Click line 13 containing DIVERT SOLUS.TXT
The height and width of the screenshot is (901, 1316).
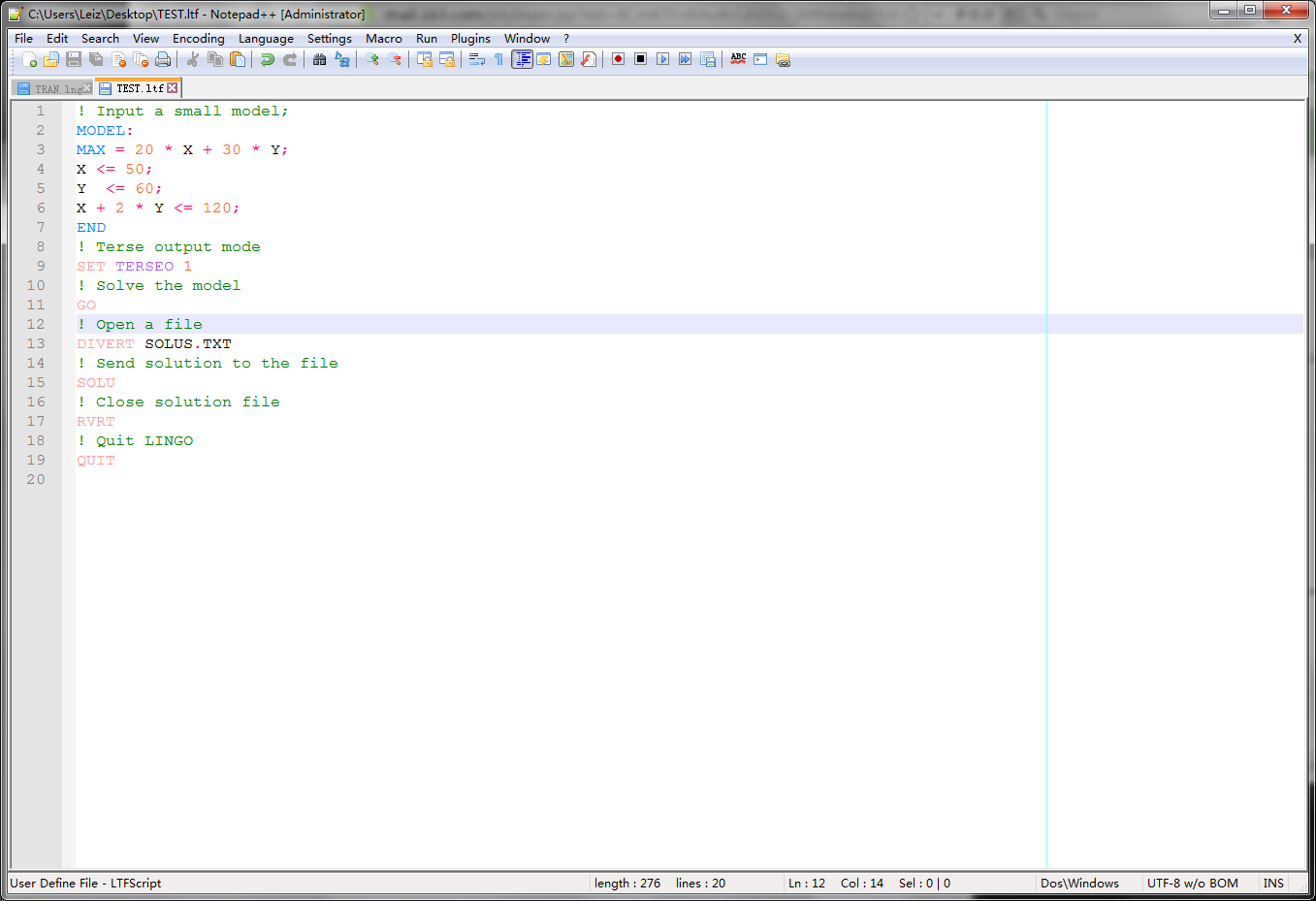(x=154, y=344)
